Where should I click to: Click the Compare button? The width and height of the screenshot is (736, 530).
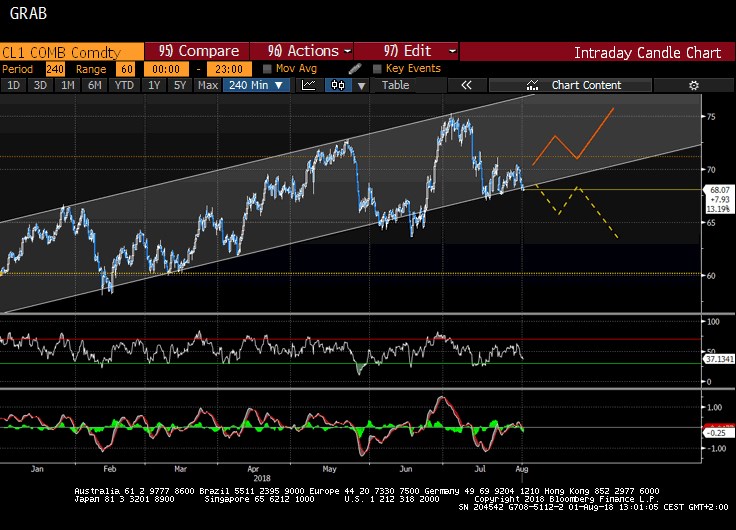(198, 51)
